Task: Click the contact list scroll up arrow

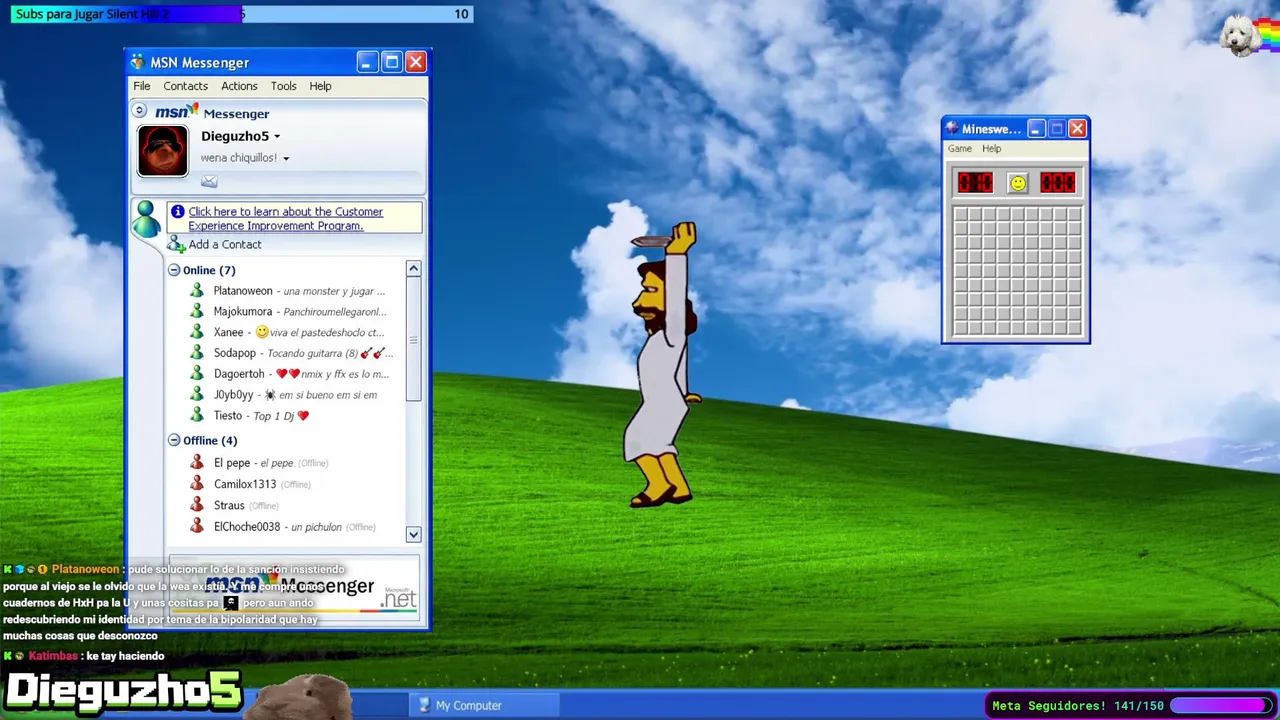Action: tap(413, 269)
